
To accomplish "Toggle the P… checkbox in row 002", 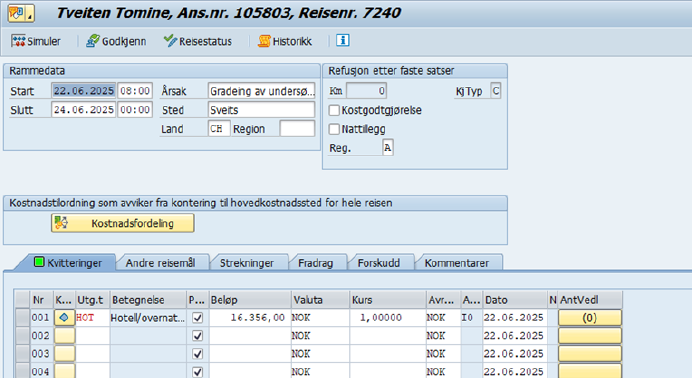I will [198, 336].
